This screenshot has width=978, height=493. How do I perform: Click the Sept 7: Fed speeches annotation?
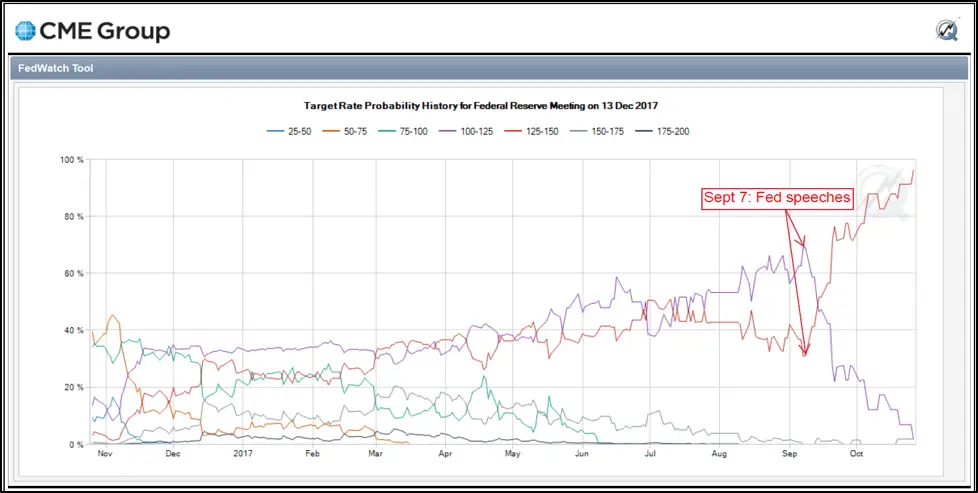(777, 197)
